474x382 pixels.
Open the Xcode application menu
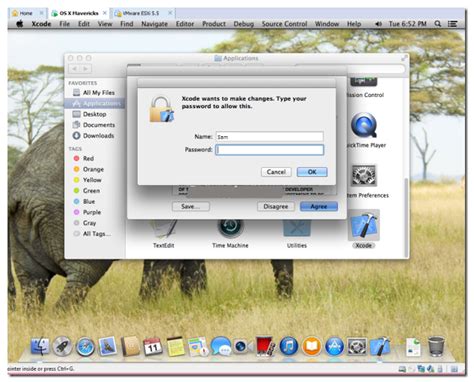[41, 24]
